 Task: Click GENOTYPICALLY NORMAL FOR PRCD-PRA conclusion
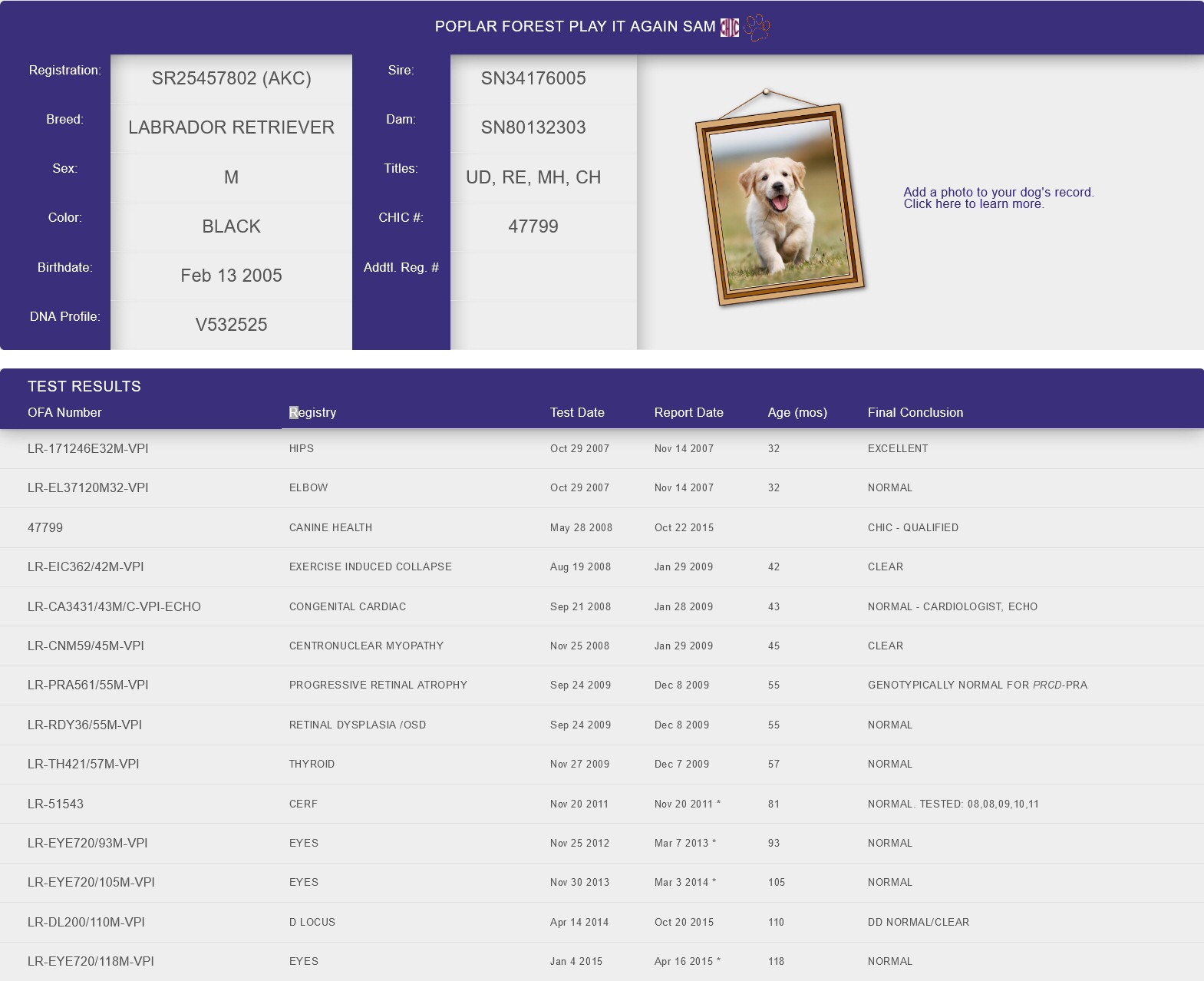(978, 685)
